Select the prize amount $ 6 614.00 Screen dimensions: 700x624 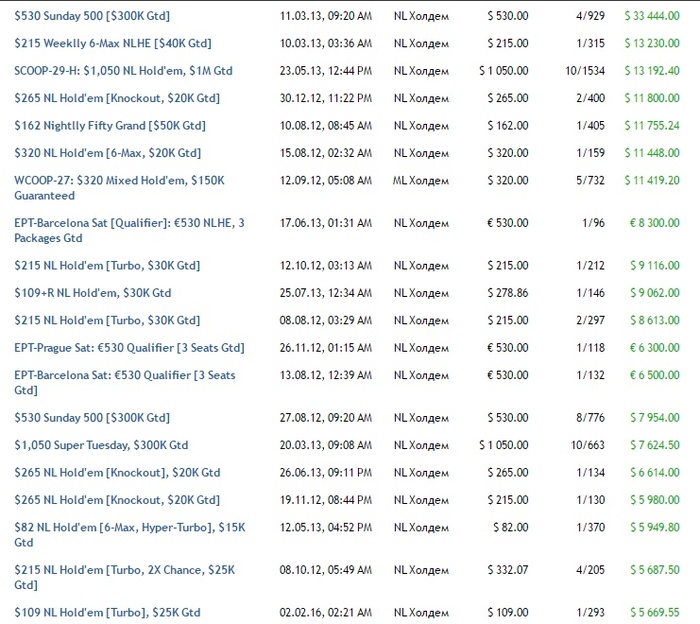tap(655, 473)
